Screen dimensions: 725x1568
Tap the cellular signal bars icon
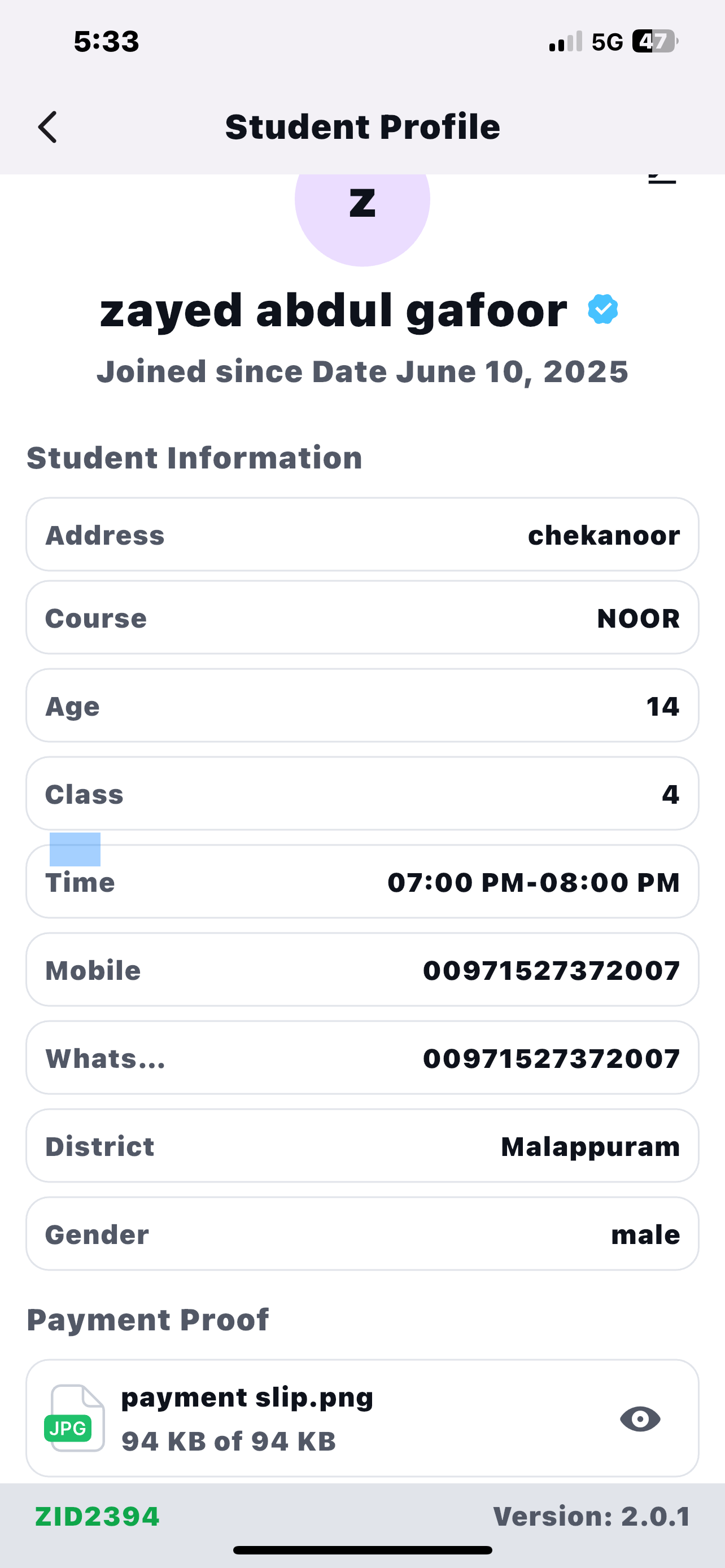click(565, 41)
